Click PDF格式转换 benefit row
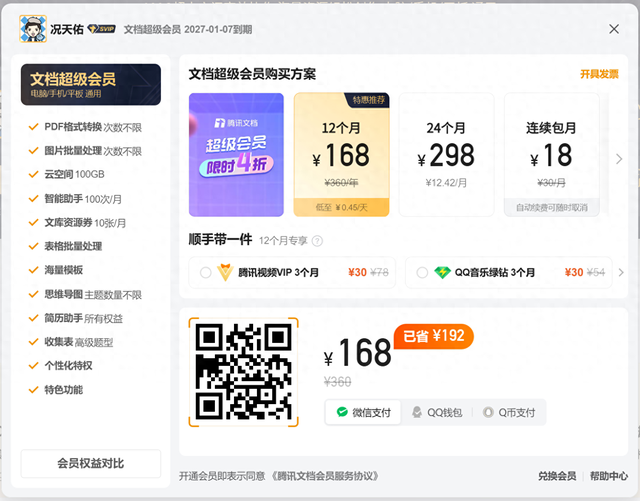Viewport: 640px width, 501px height. point(85,127)
